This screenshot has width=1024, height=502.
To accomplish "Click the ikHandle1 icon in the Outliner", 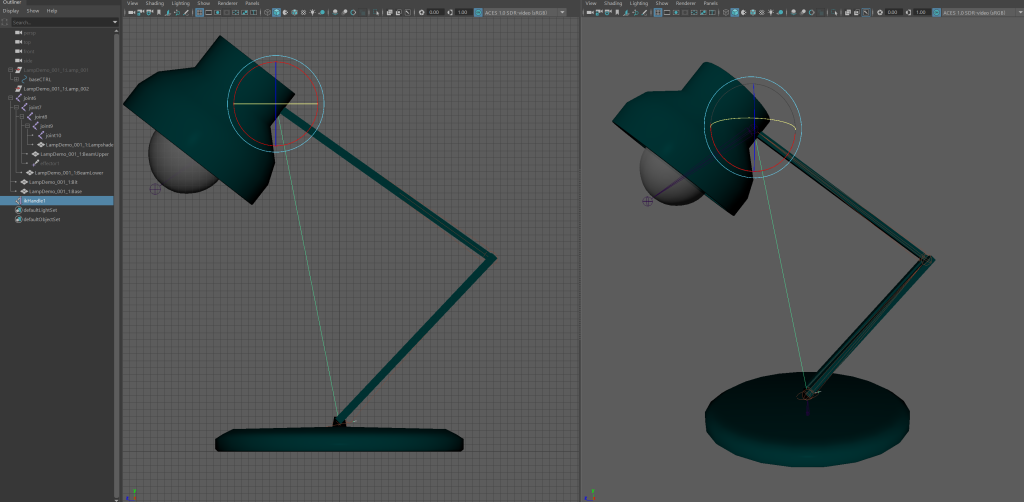I will [x=19, y=200].
